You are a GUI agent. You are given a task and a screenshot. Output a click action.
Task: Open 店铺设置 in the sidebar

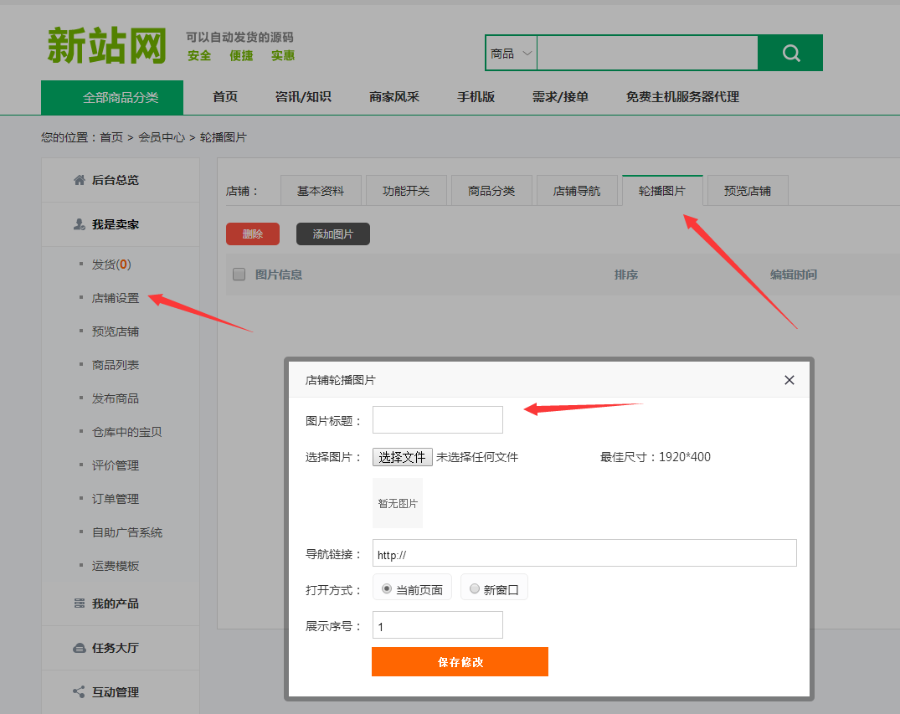coord(115,298)
